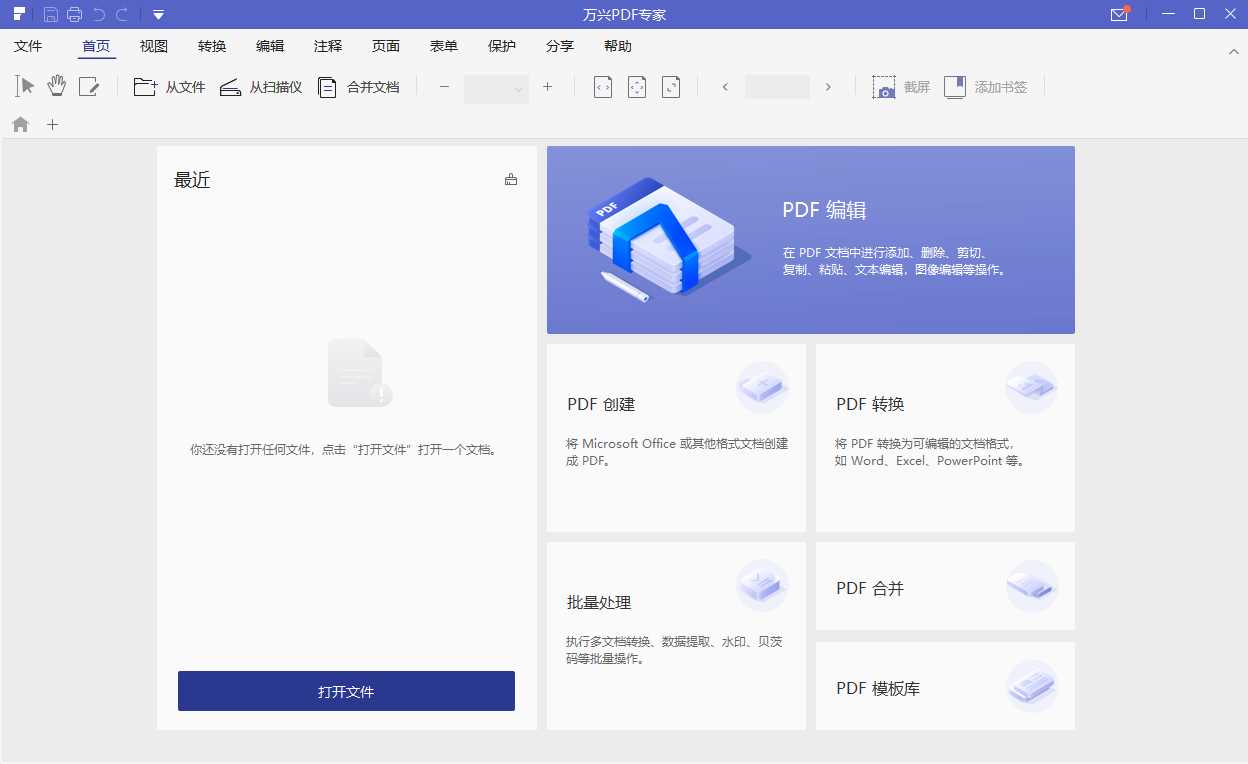Open the PDF 合并 card

[x=945, y=586]
